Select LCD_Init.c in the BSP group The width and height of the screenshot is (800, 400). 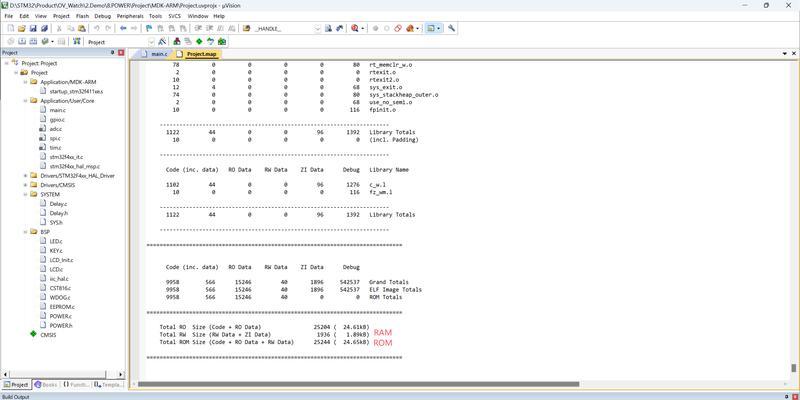(61, 260)
